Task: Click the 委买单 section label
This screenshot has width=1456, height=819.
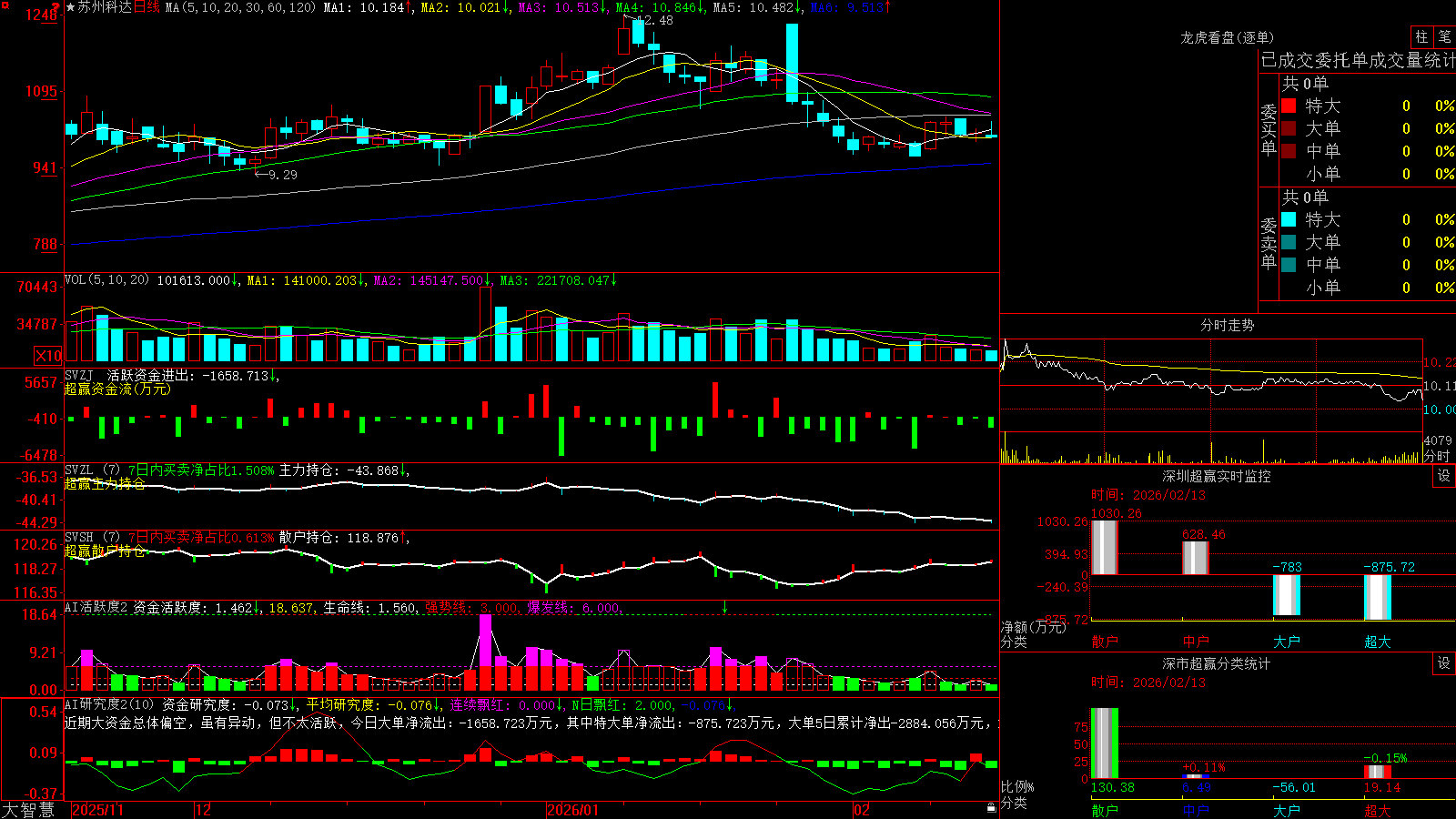Action: coord(1269,130)
